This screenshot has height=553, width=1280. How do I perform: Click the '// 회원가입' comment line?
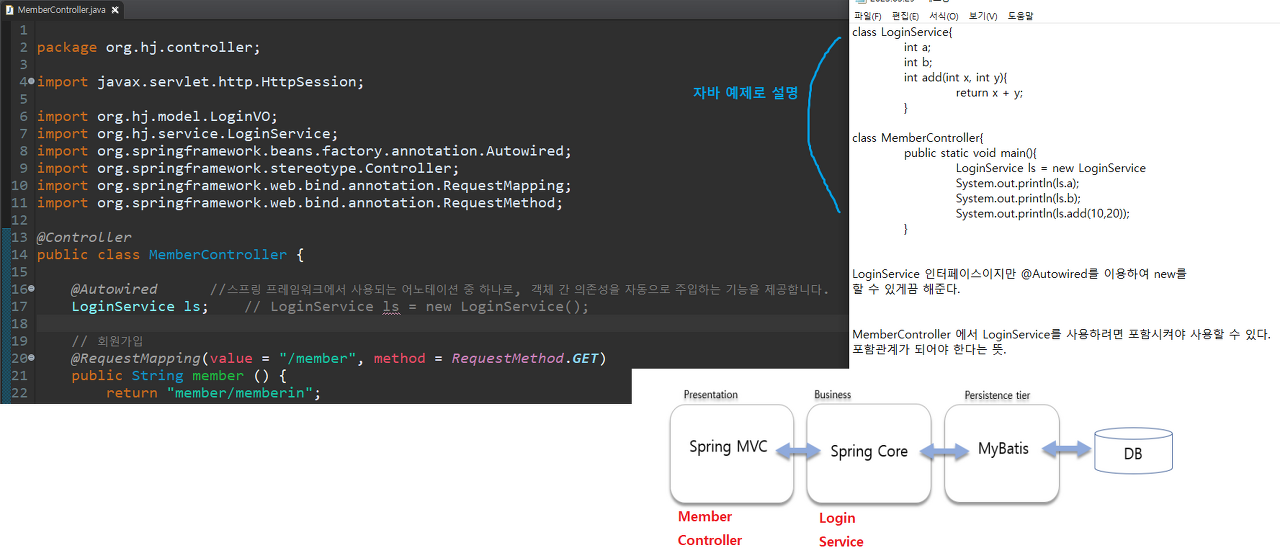tap(107, 341)
